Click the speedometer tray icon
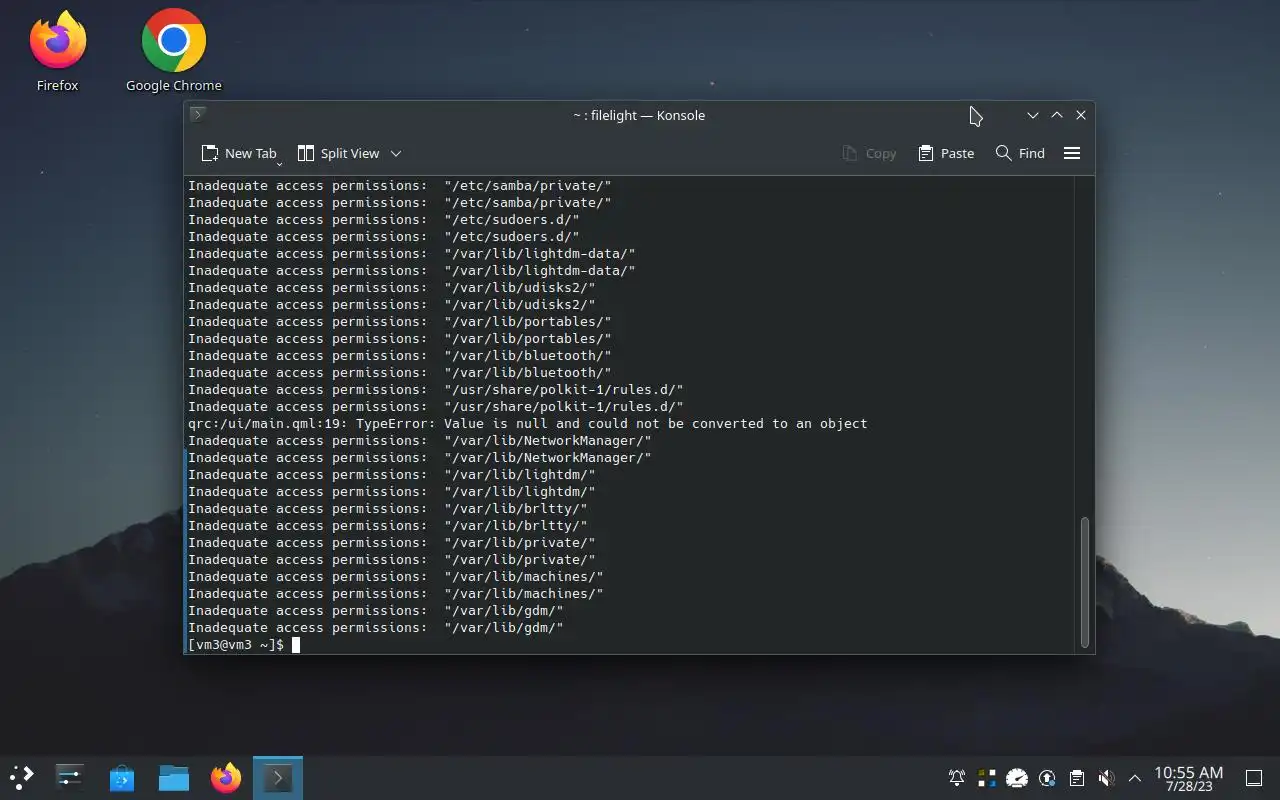 pos(1017,778)
